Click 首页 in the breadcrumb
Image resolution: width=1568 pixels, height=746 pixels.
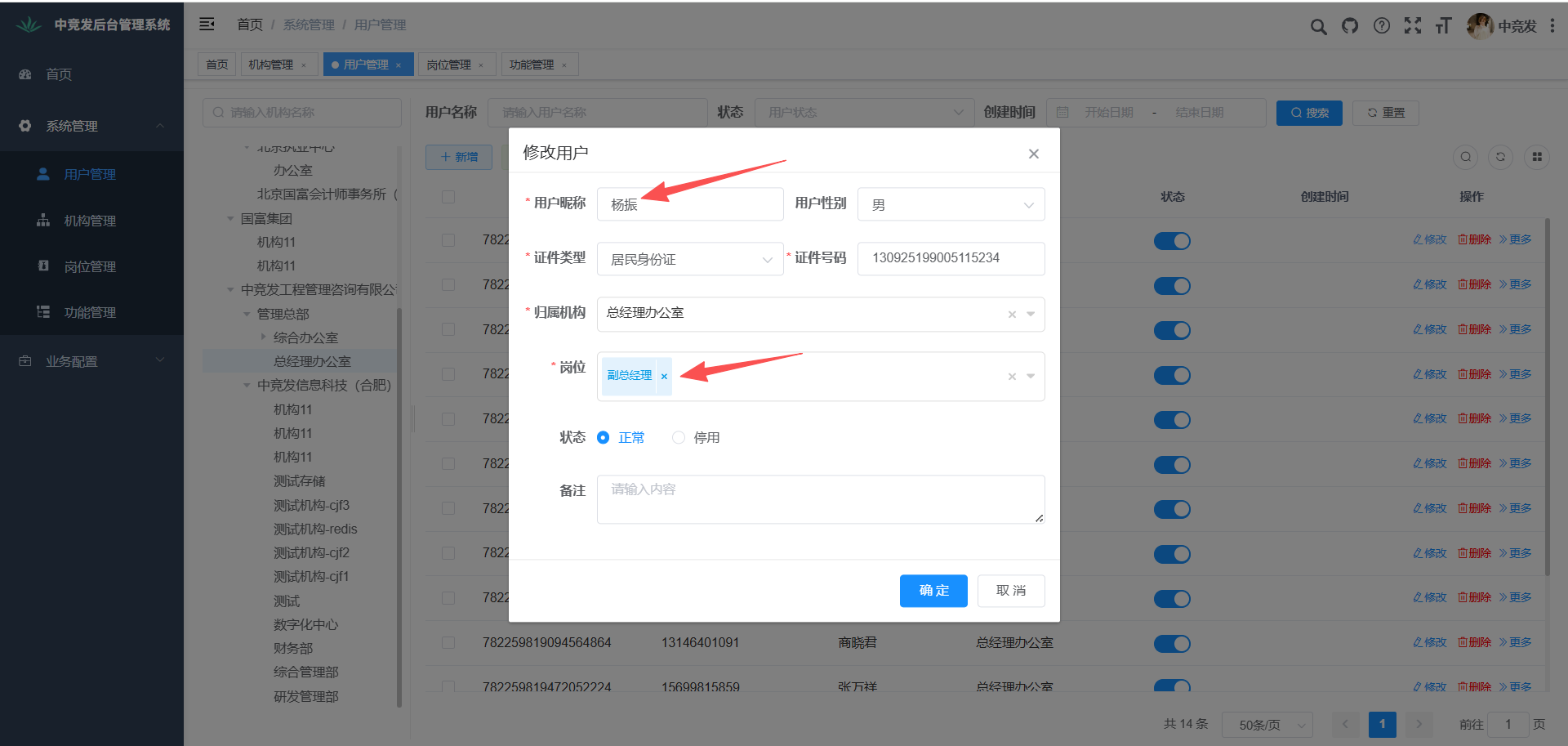(x=250, y=25)
